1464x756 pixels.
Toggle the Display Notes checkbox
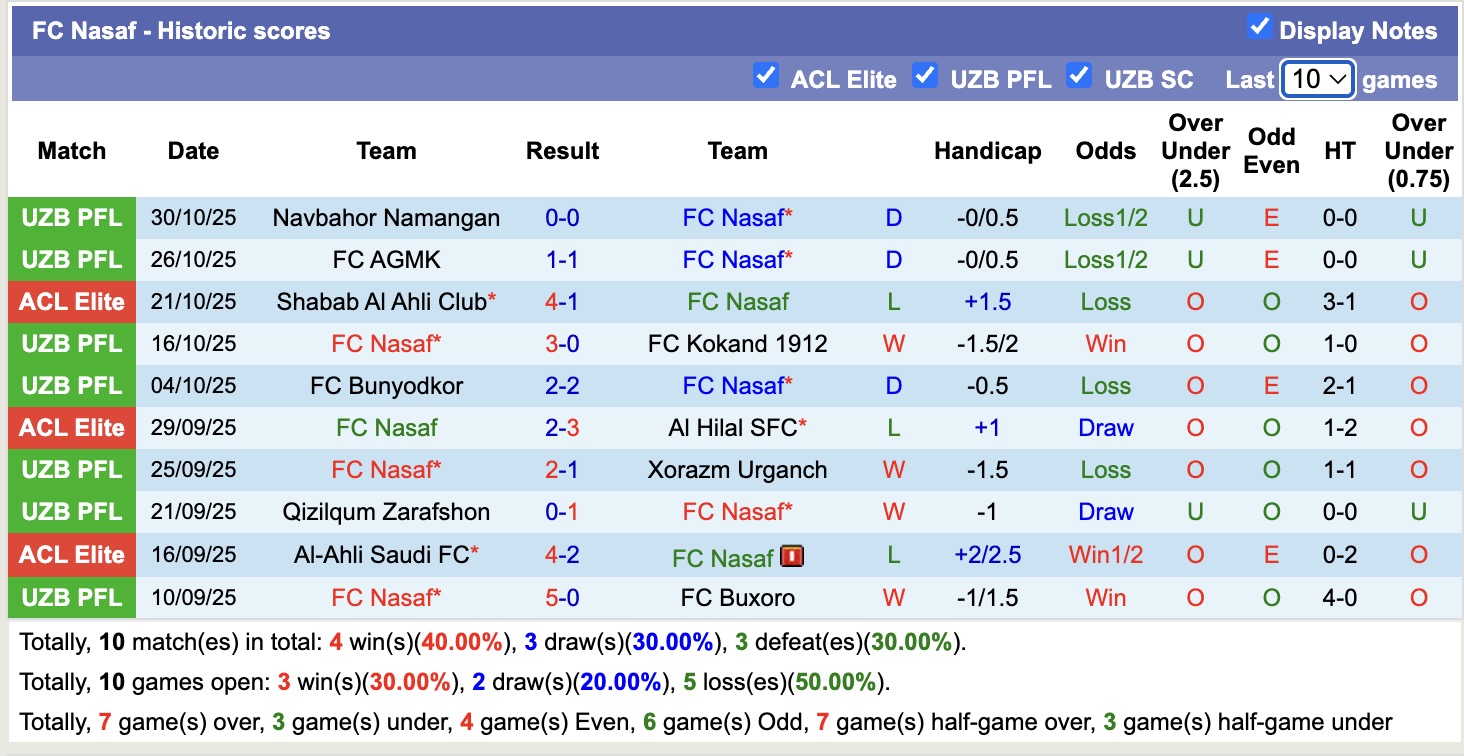[1259, 28]
